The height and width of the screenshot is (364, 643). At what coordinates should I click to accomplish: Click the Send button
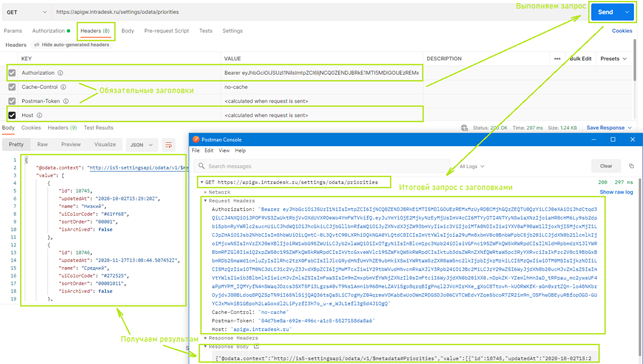pos(606,12)
